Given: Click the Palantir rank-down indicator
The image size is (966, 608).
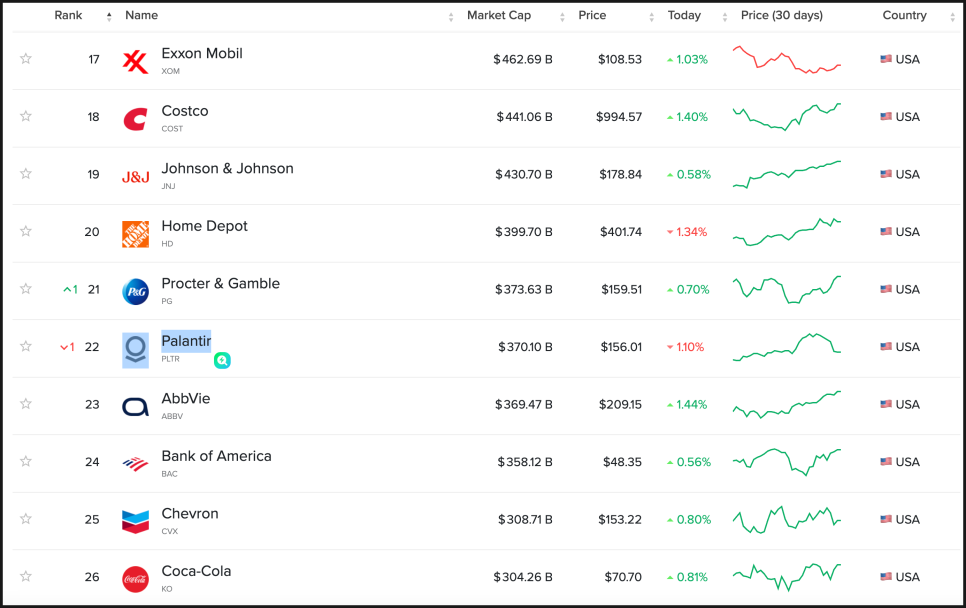Looking at the screenshot, I should pyautogui.click(x=67, y=347).
